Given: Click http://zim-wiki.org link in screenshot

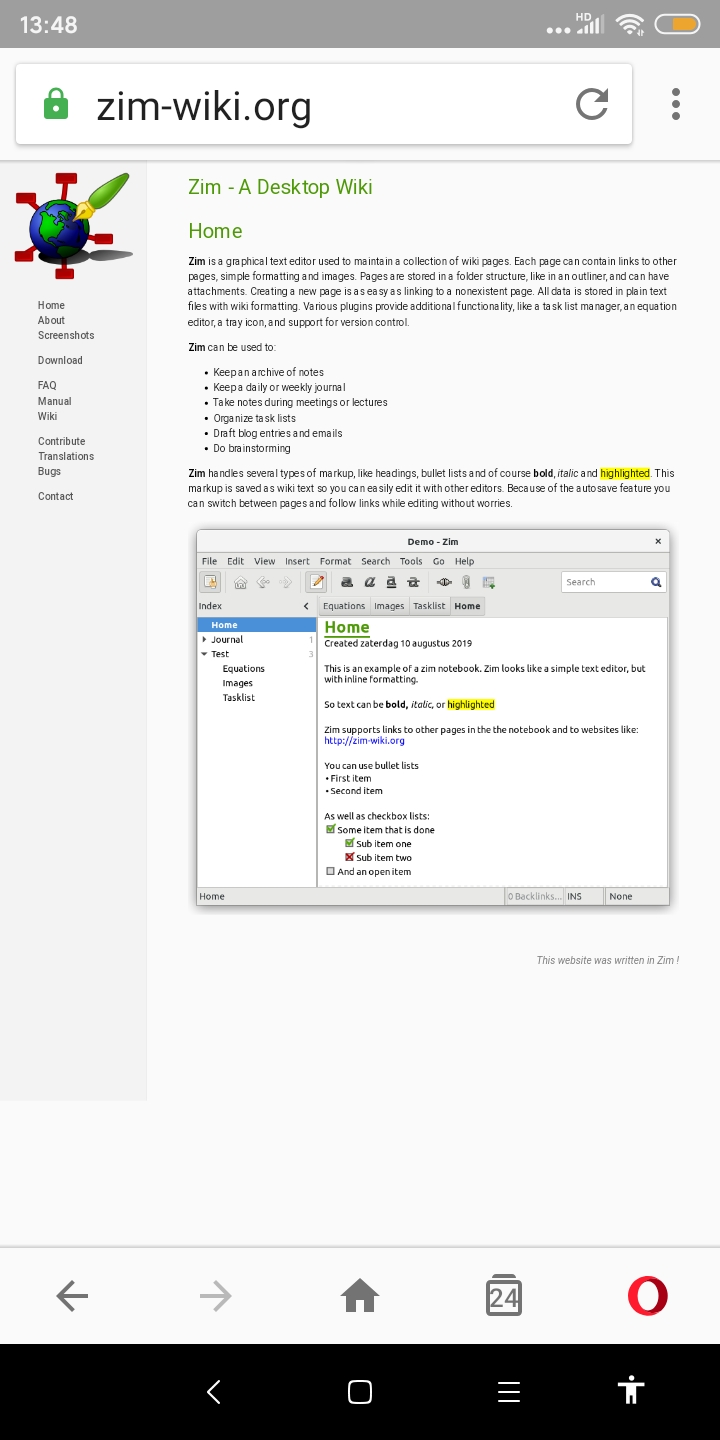Looking at the screenshot, I should (364, 741).
